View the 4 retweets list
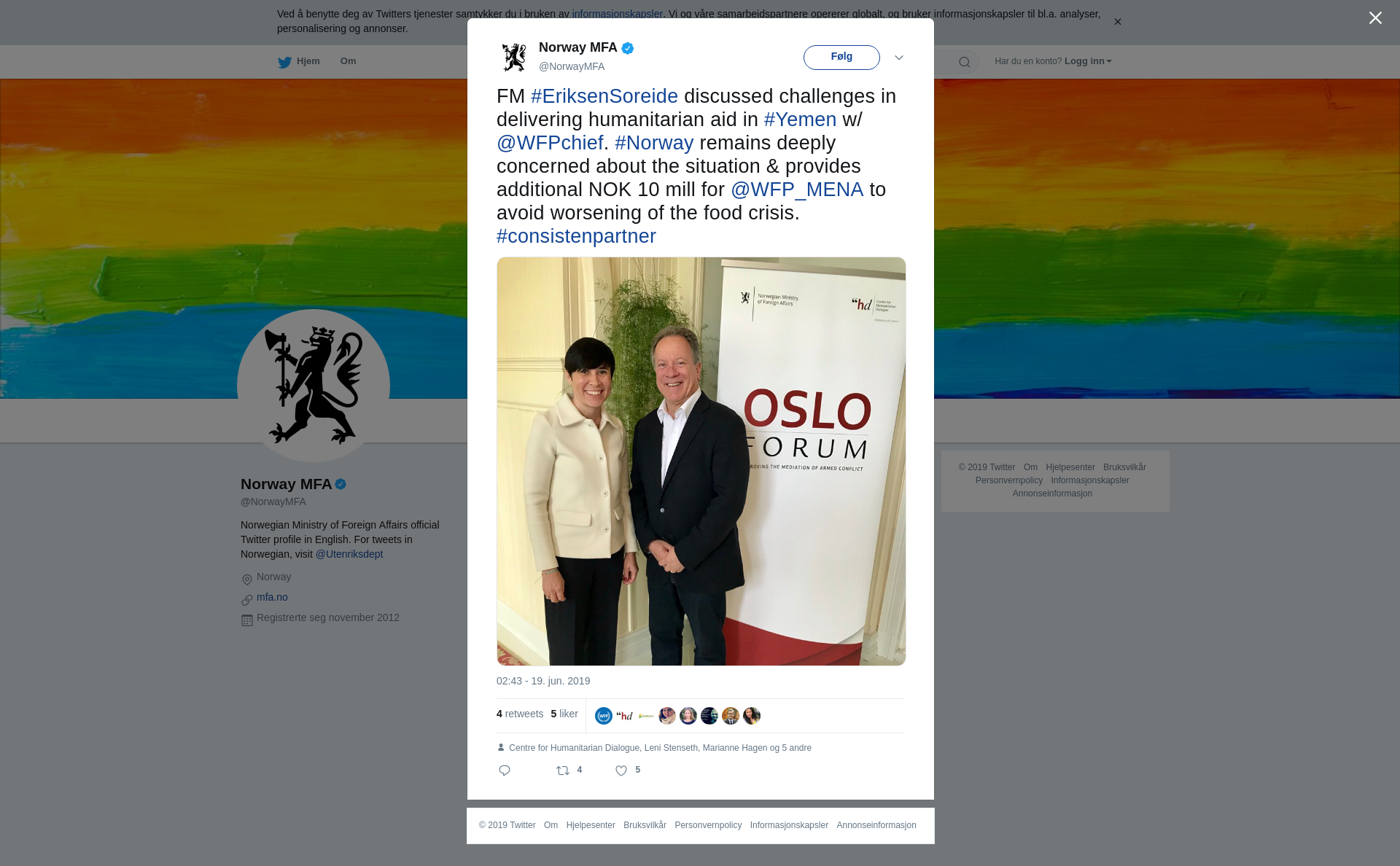This screenshot has height=866, width=1400. [x=520, y=714]
